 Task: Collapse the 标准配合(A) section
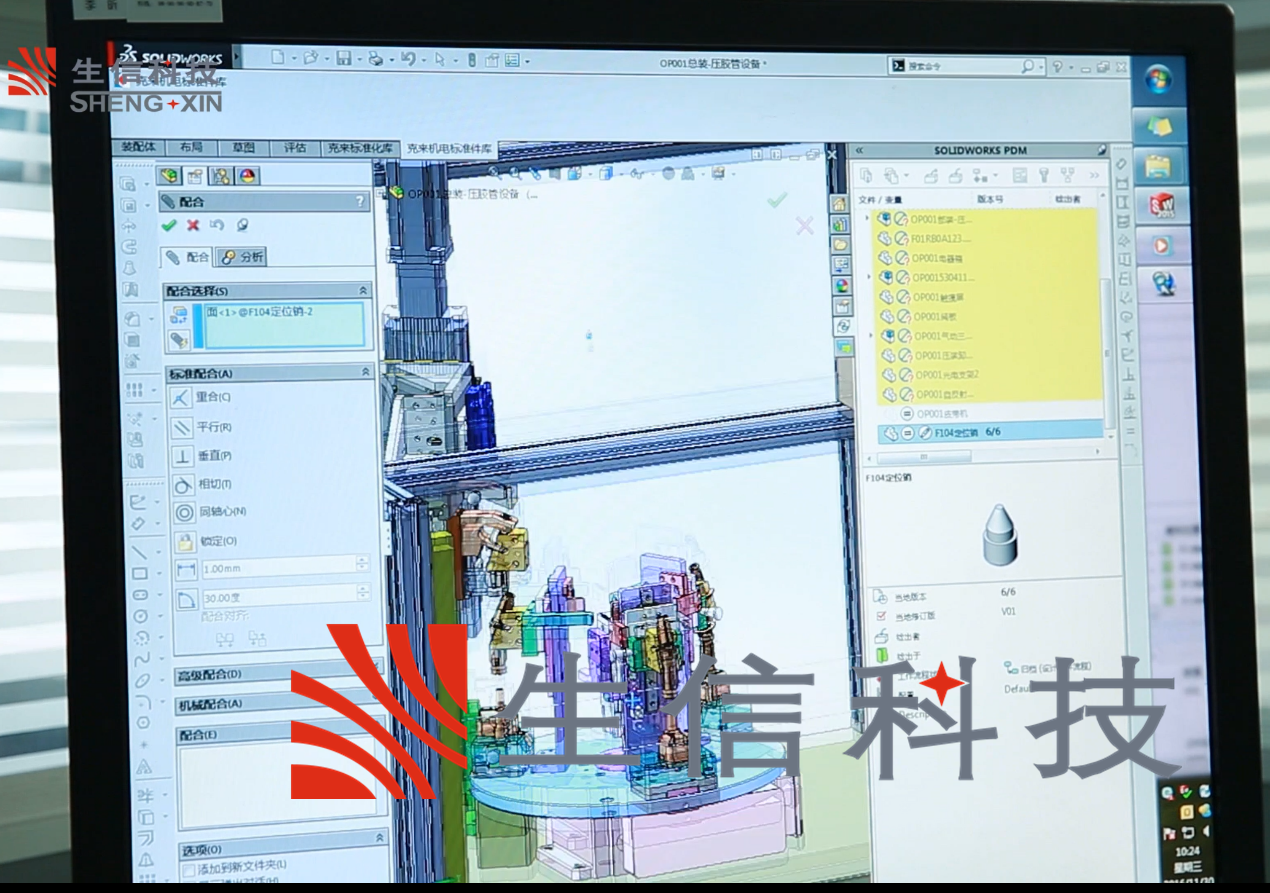point(365,372)
